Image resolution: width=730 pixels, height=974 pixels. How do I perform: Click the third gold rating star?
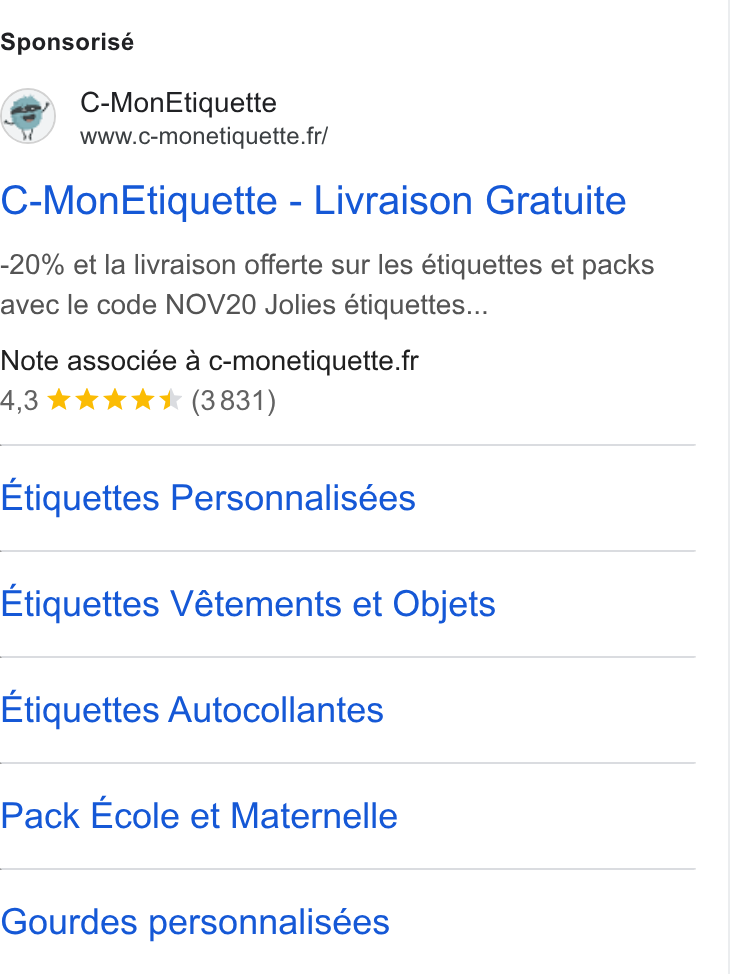coord(115,400)
